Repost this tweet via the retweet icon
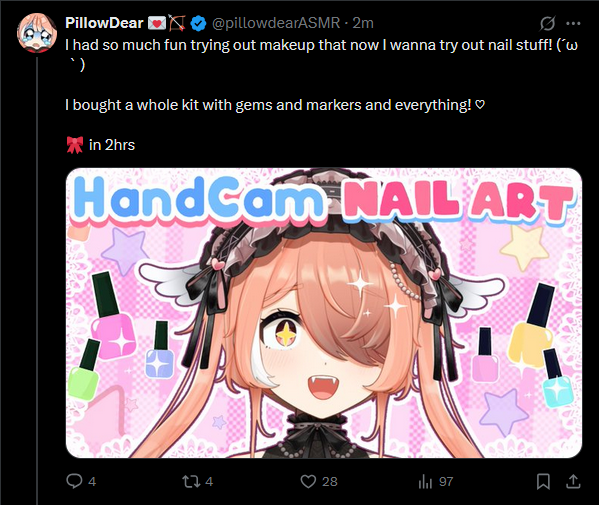The image size is (599, 505). pos(191,481)
